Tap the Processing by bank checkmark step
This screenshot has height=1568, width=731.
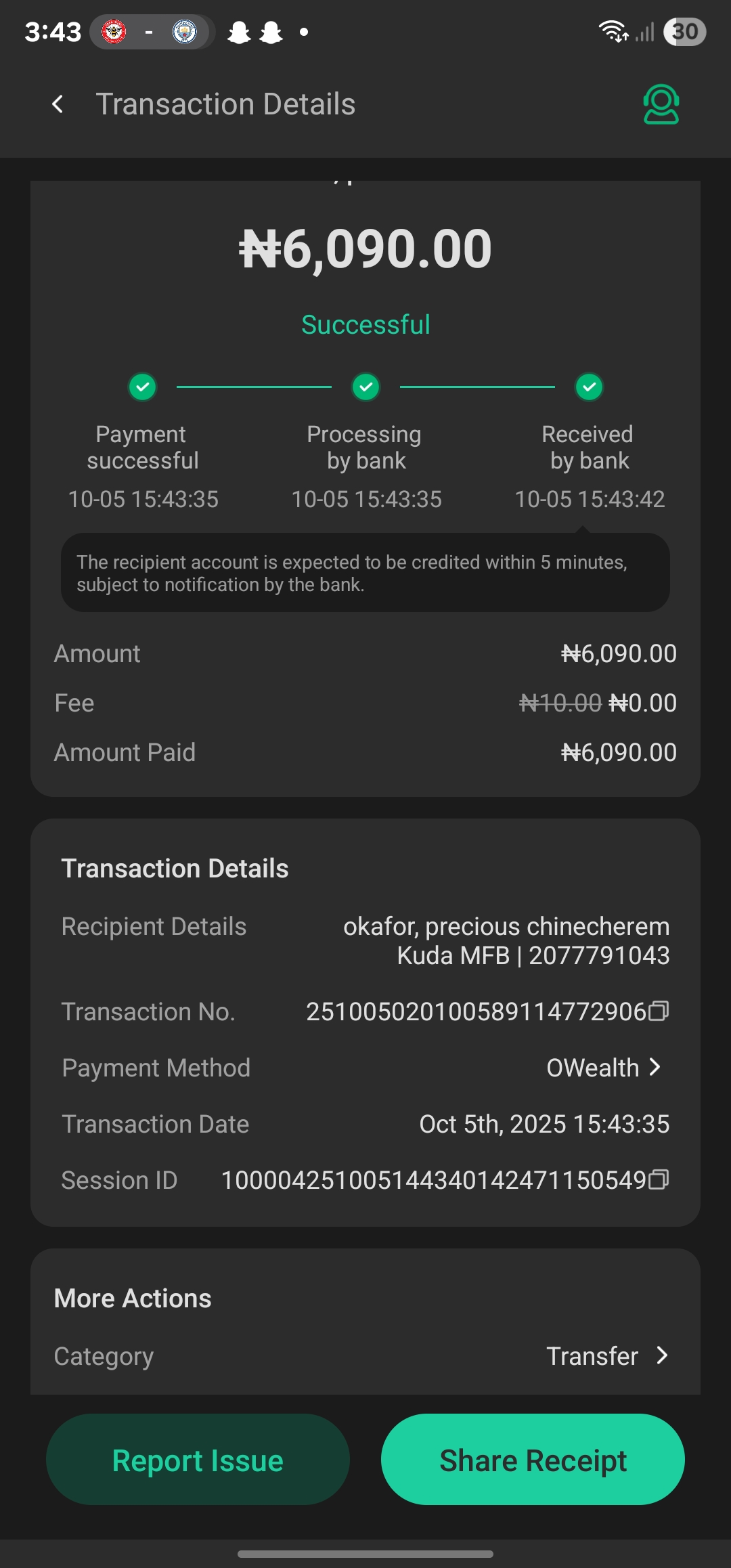pos(365,387)
